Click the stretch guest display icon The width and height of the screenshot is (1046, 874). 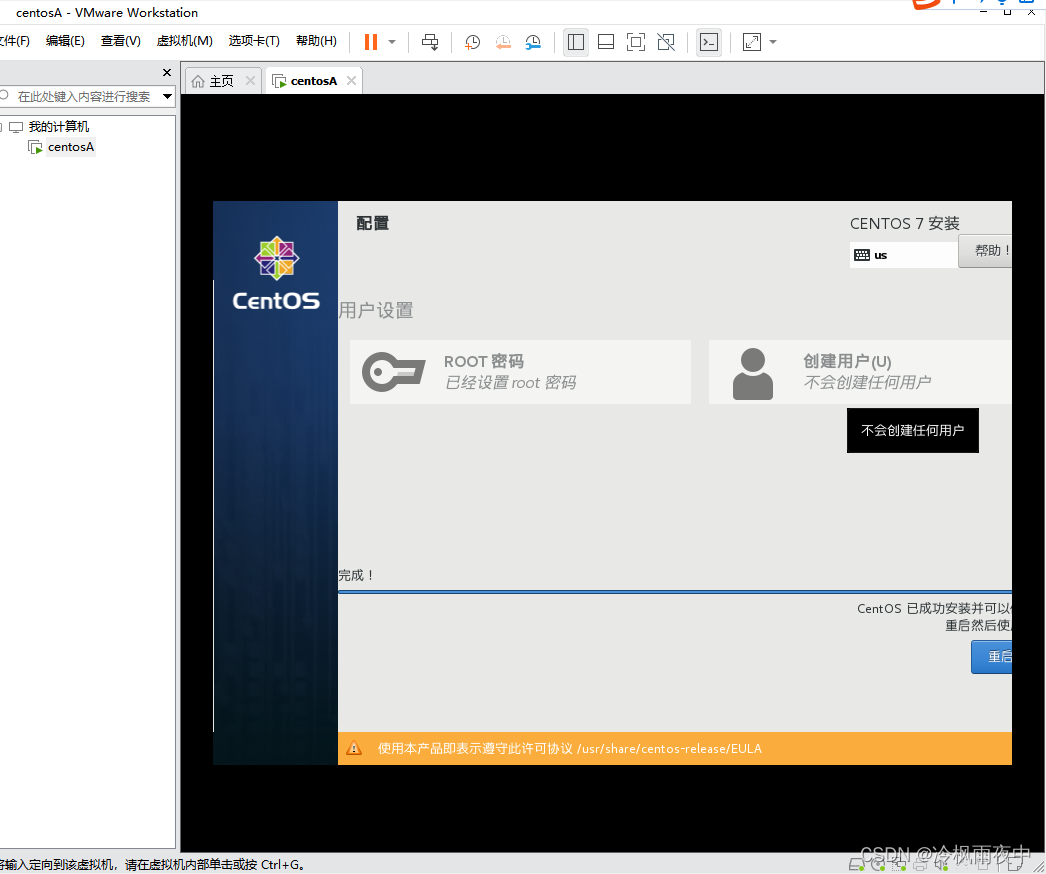click(752, 42)
